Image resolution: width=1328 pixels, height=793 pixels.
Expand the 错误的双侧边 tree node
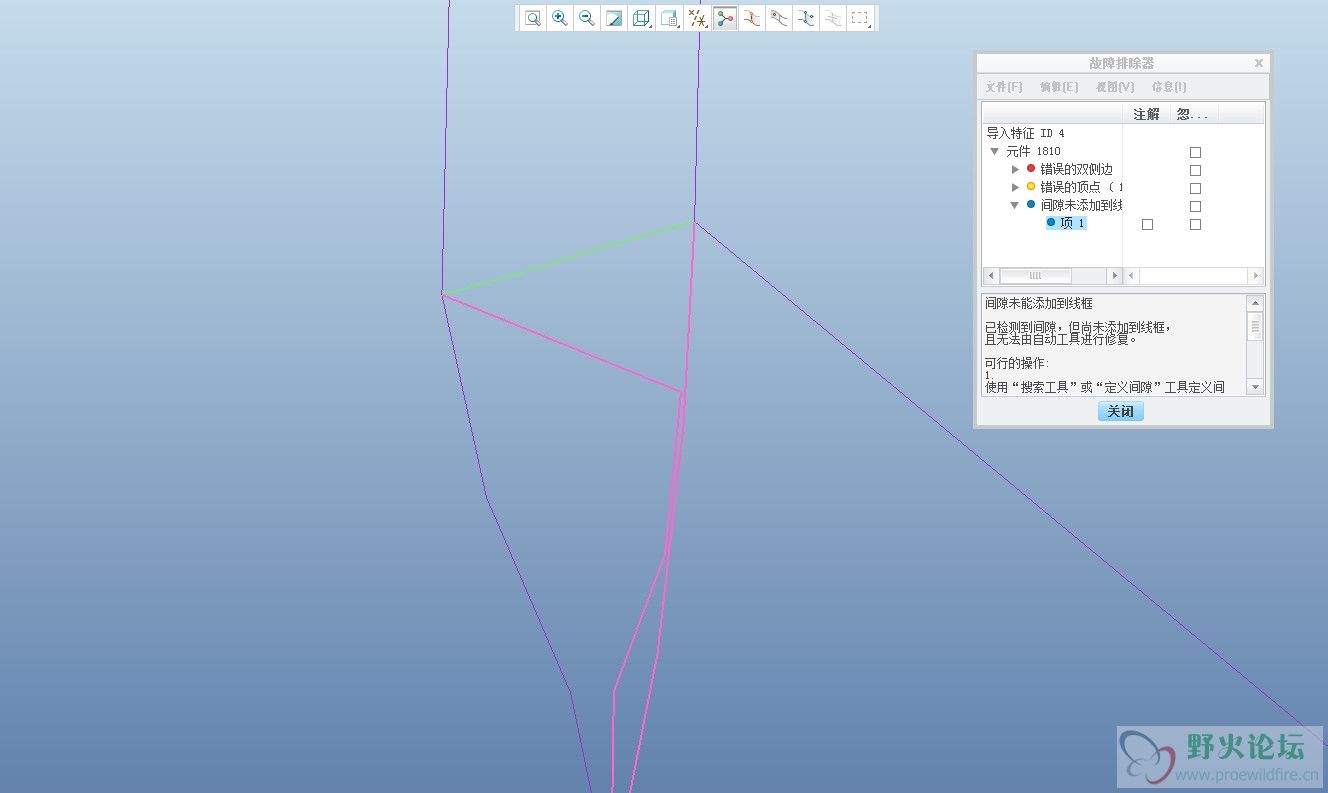1016,169
